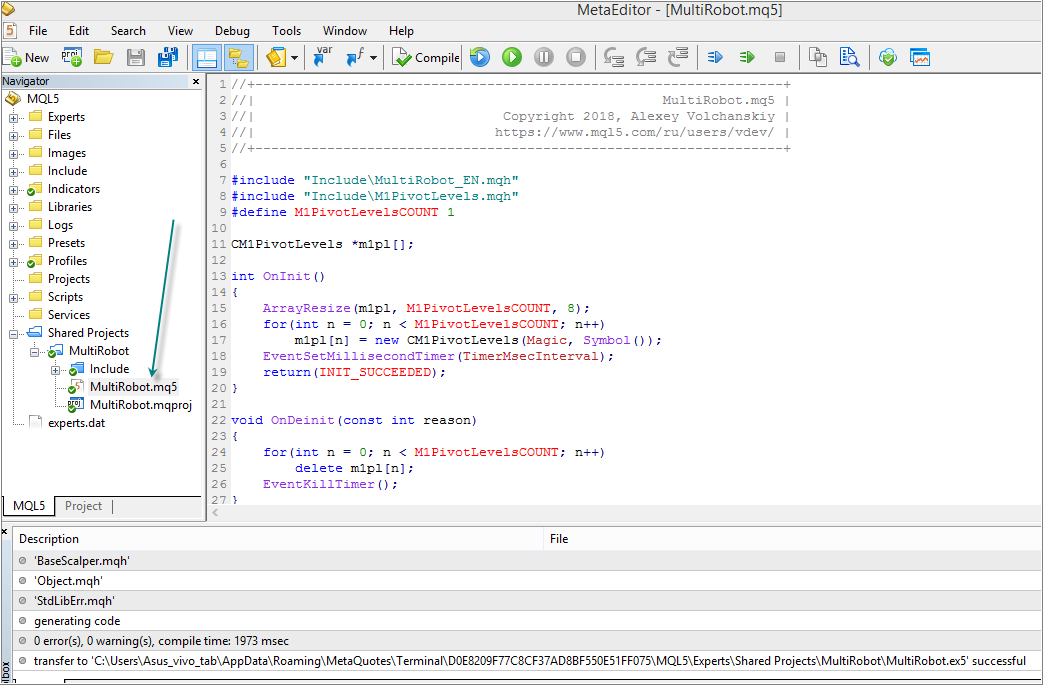Expand the top-level Include folder

pyautogui.click(x=13, y=172)
